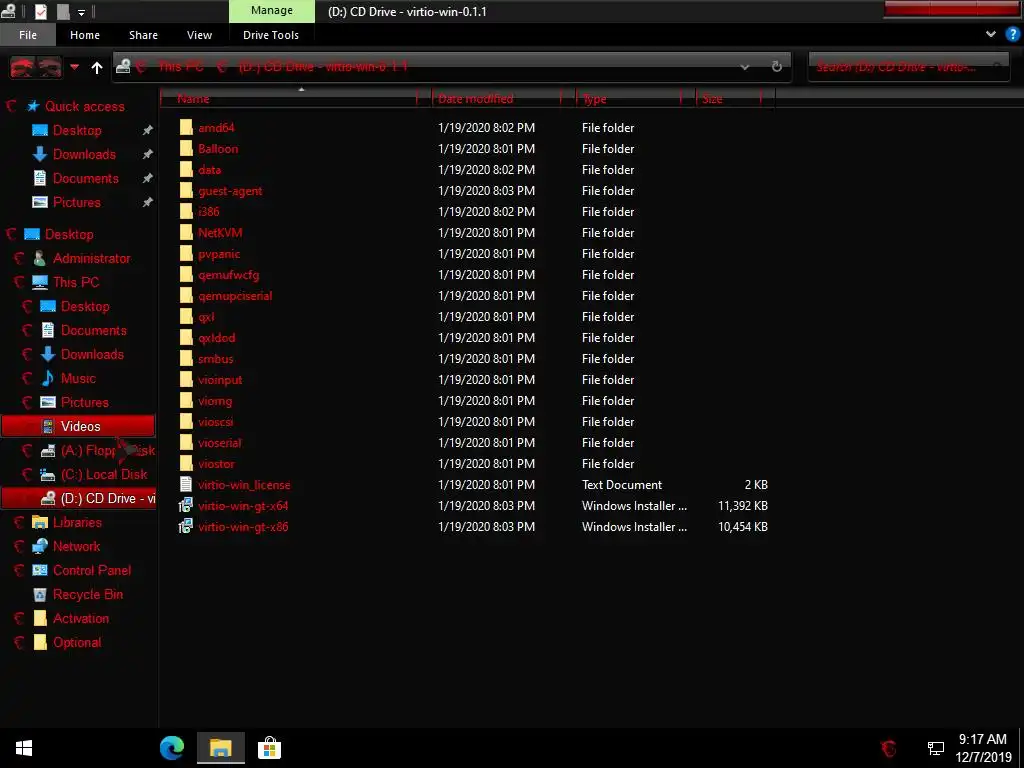Open pinned Documents under Quick access
Screen dimensions: 1024x768
pos(86,178)
